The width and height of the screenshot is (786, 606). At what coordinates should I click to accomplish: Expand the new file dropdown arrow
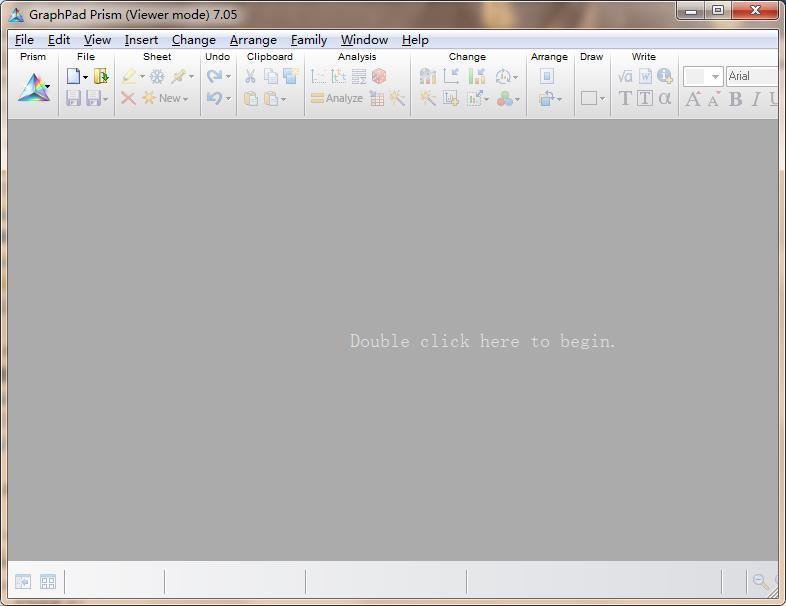tap(85, 77)
